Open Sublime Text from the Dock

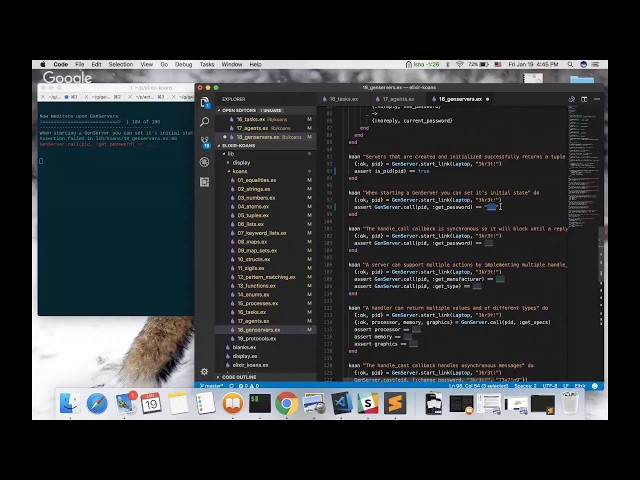[x=395, y=404]
